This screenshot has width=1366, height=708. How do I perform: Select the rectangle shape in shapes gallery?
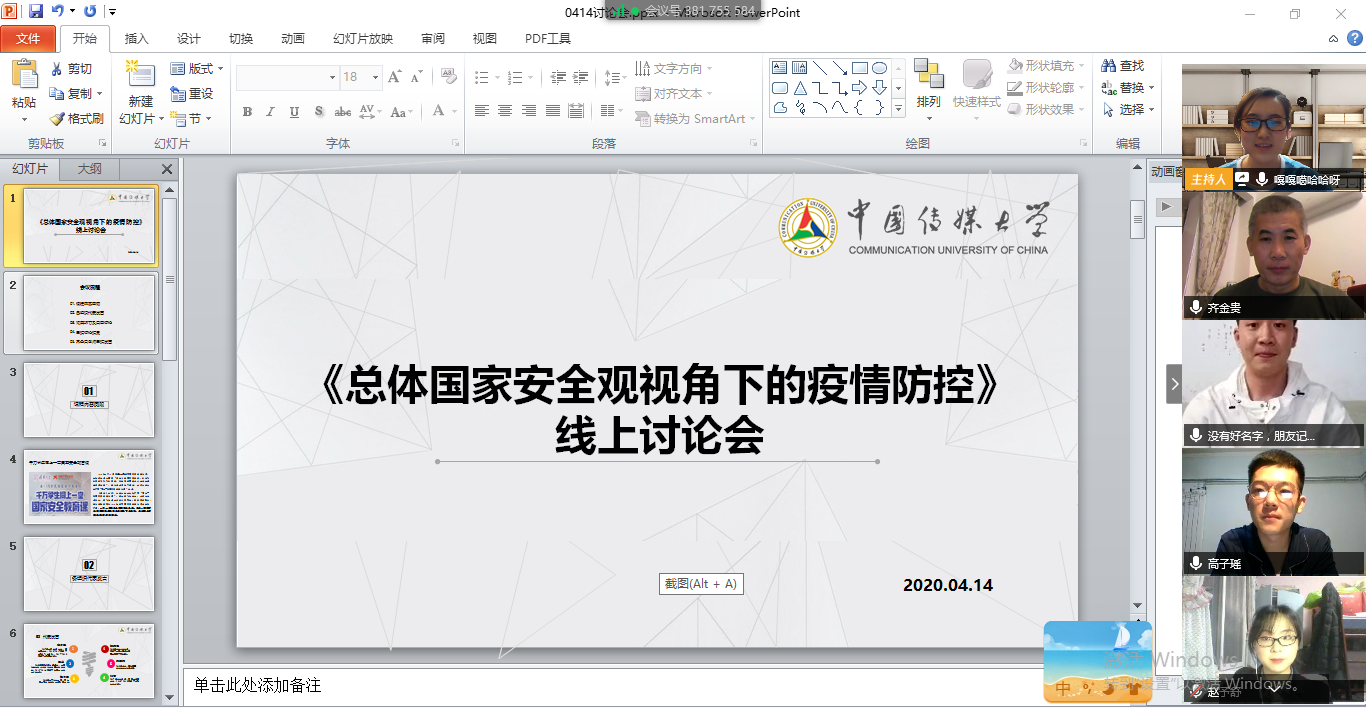859,68
